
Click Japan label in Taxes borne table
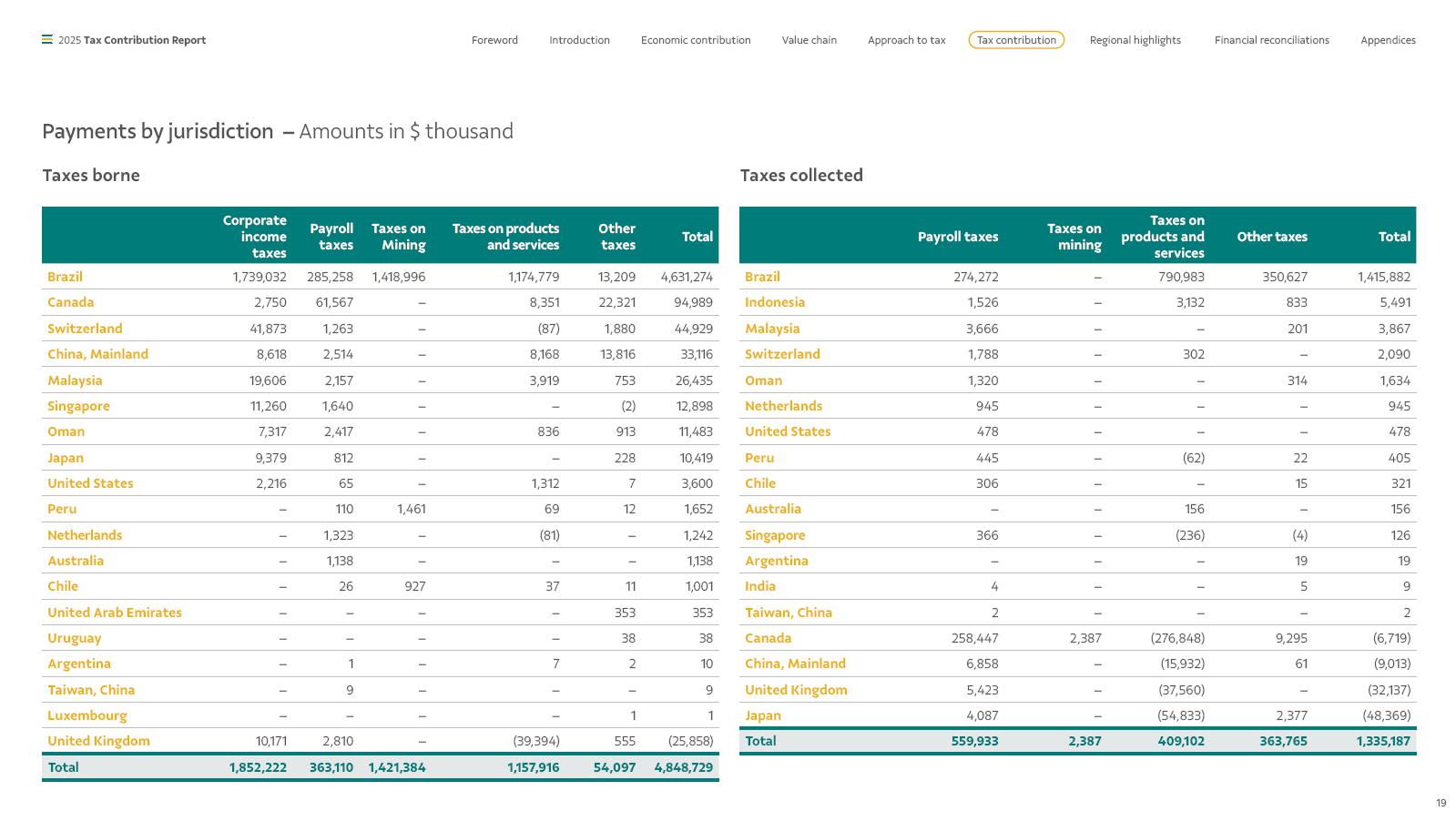coord(66,458)
